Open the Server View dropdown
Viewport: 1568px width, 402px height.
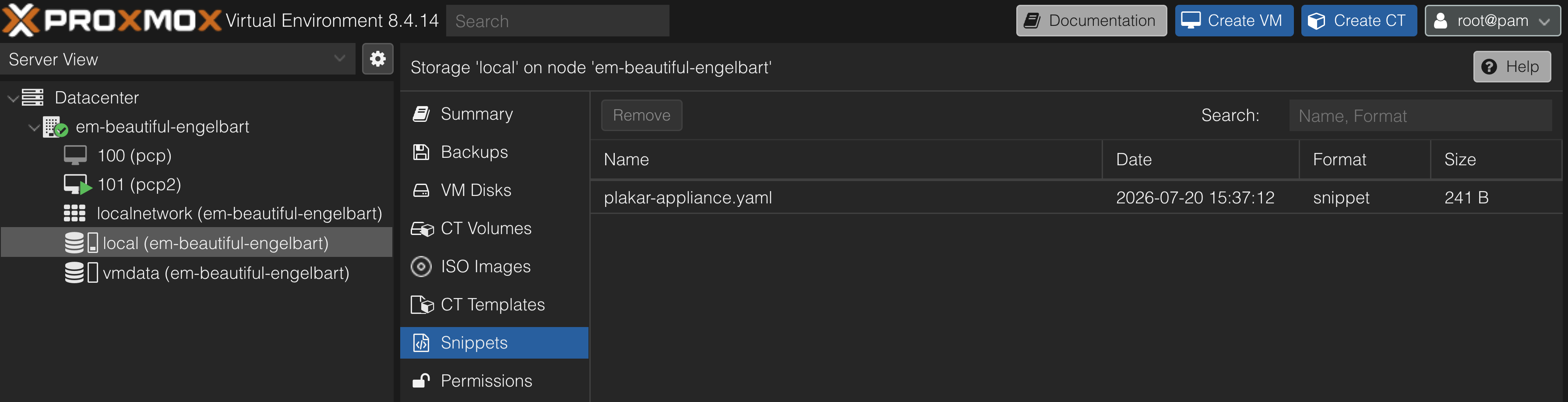point(177,59)
